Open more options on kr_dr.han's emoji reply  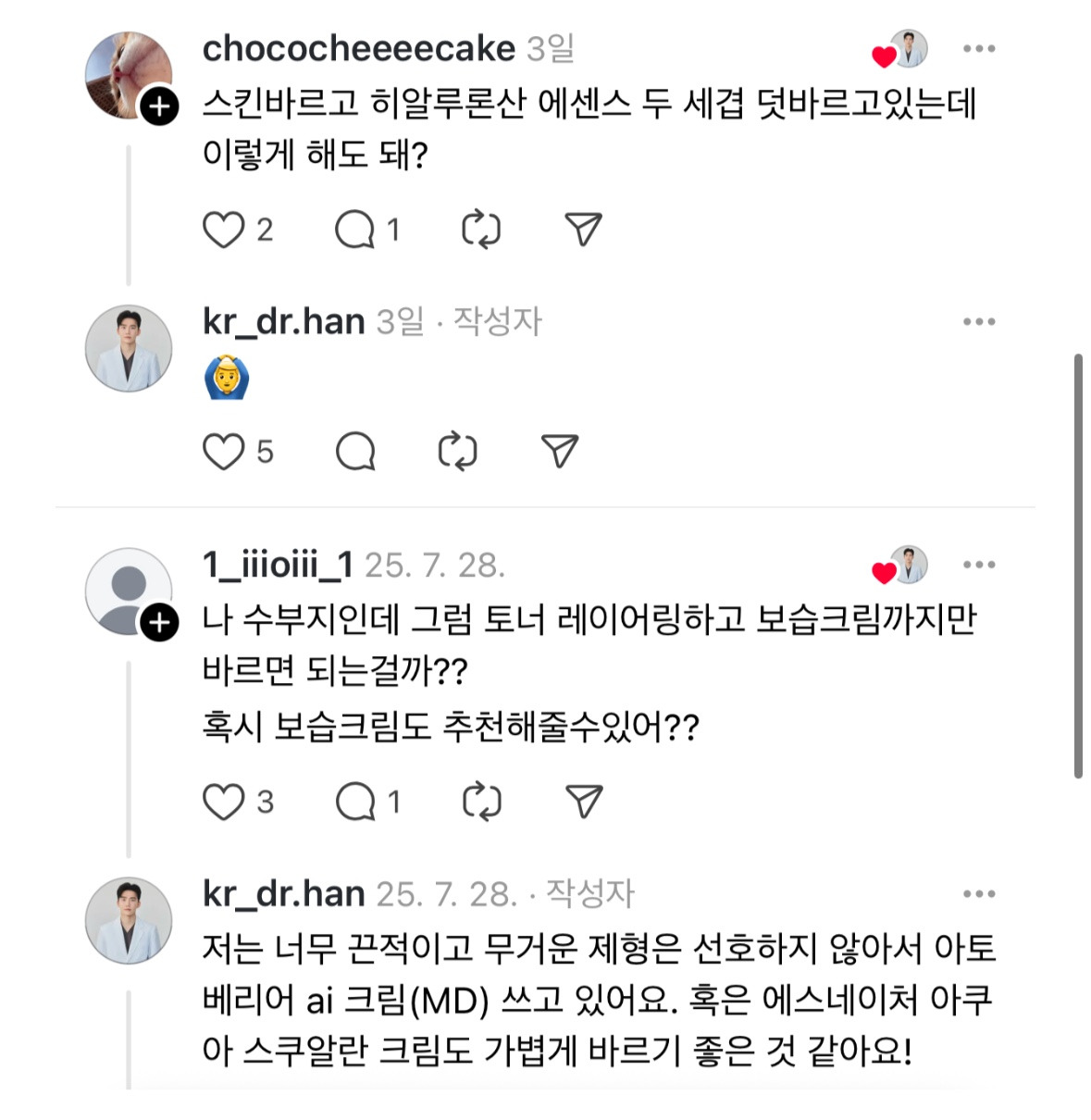point(979,322)
